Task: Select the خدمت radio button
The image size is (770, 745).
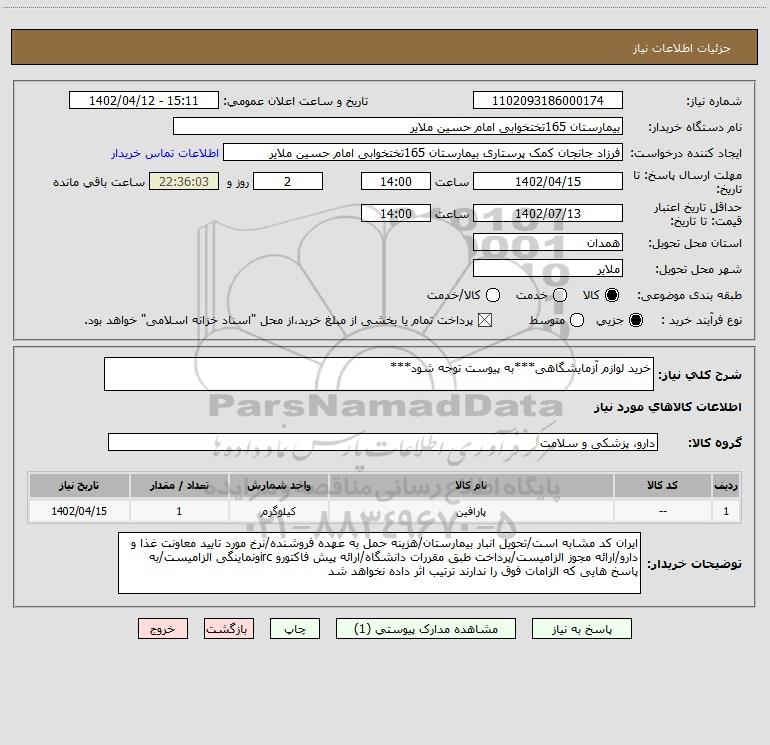Action: (560, 295)
